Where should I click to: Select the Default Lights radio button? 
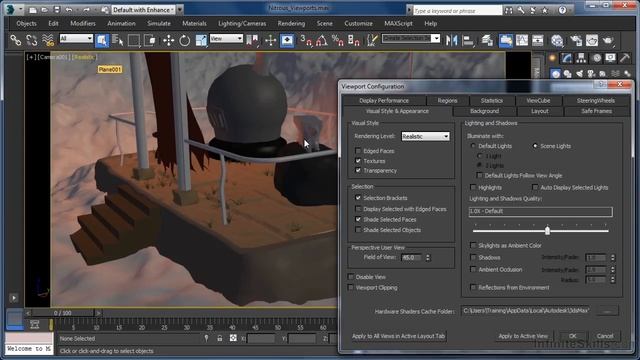click(x=473, y=146)
